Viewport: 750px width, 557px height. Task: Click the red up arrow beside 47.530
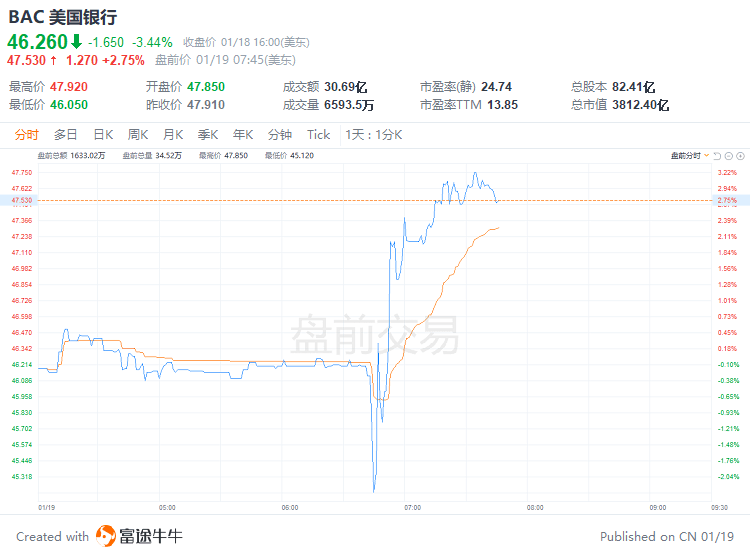pos(53,60)
